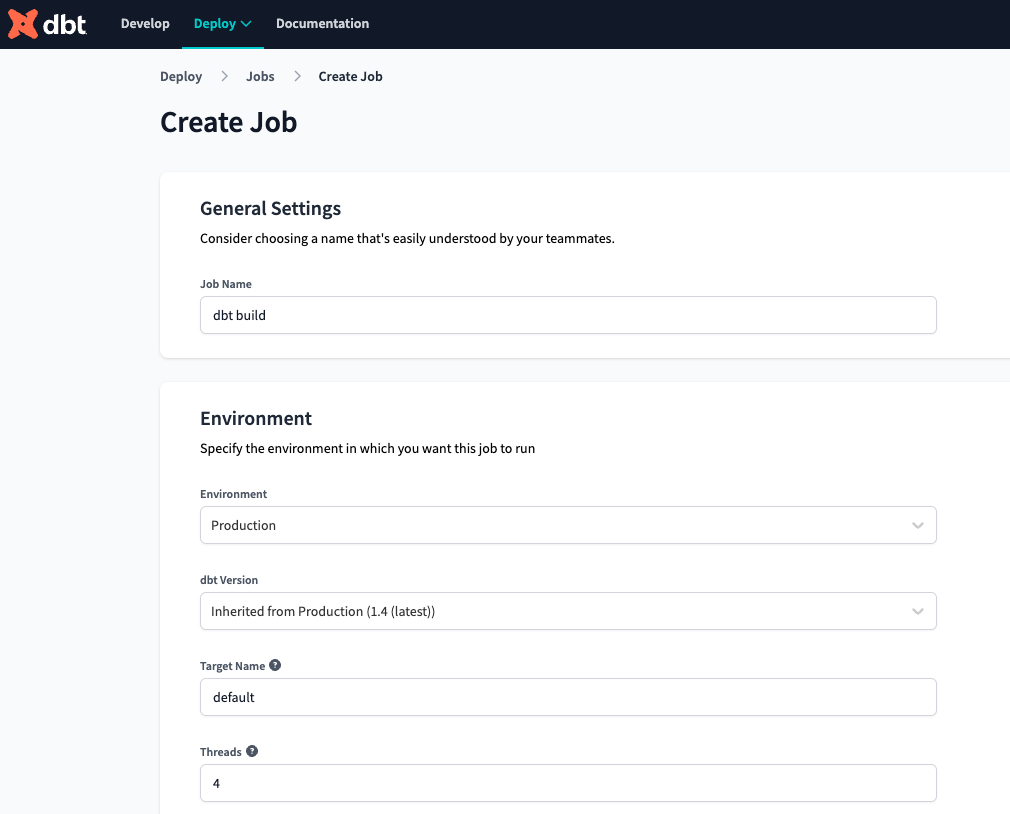
Task: Go to the Deploy breadcrumb link
Action: point(181,77)
